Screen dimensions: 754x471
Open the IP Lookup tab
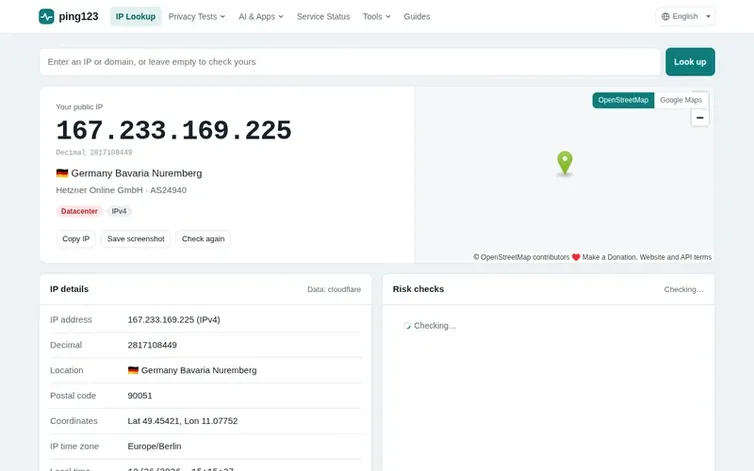[136, 16]
